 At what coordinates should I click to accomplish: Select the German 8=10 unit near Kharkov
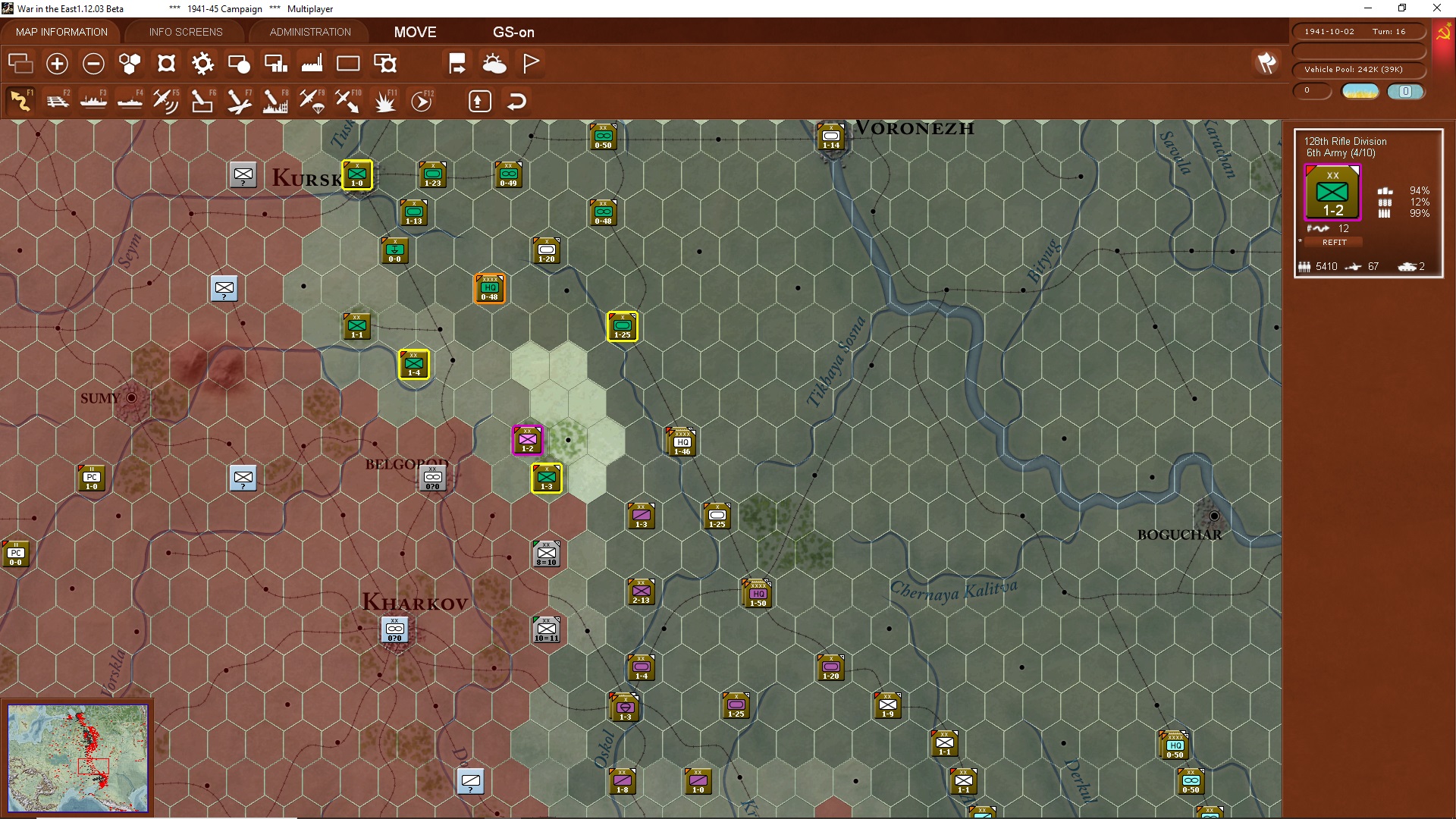547,554
